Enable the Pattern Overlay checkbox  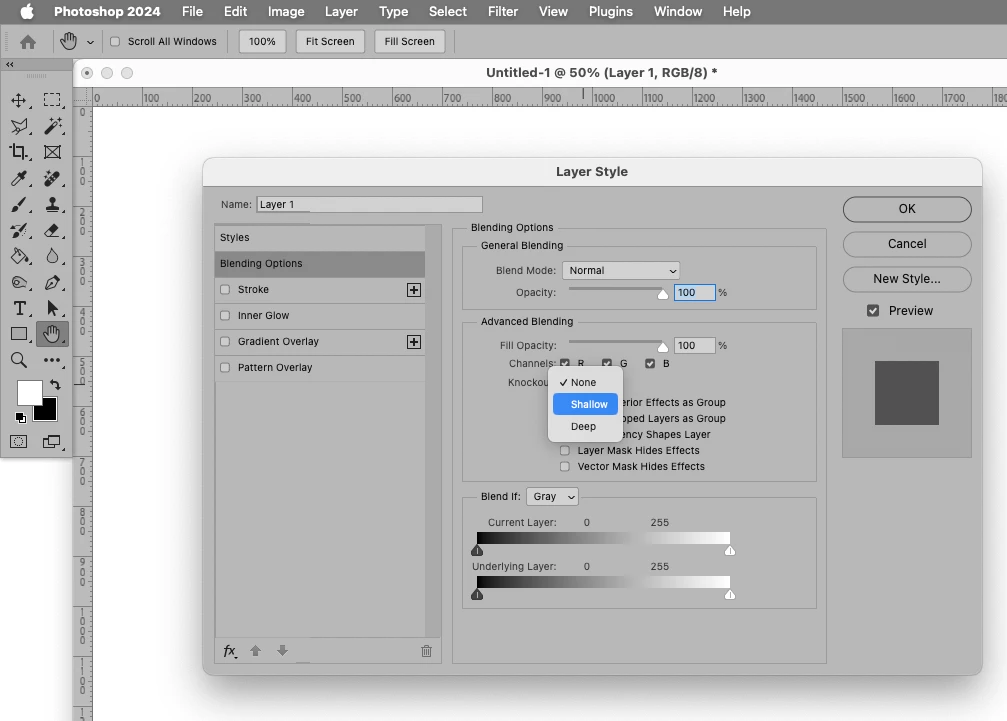point(225,367)
